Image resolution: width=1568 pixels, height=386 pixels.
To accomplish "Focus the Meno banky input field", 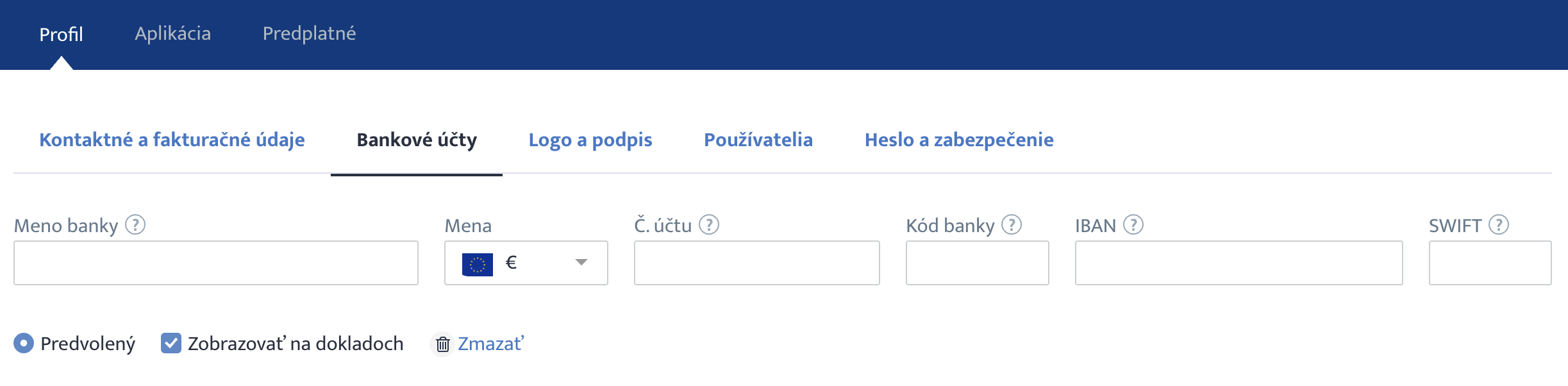I will tap(216, 263).
